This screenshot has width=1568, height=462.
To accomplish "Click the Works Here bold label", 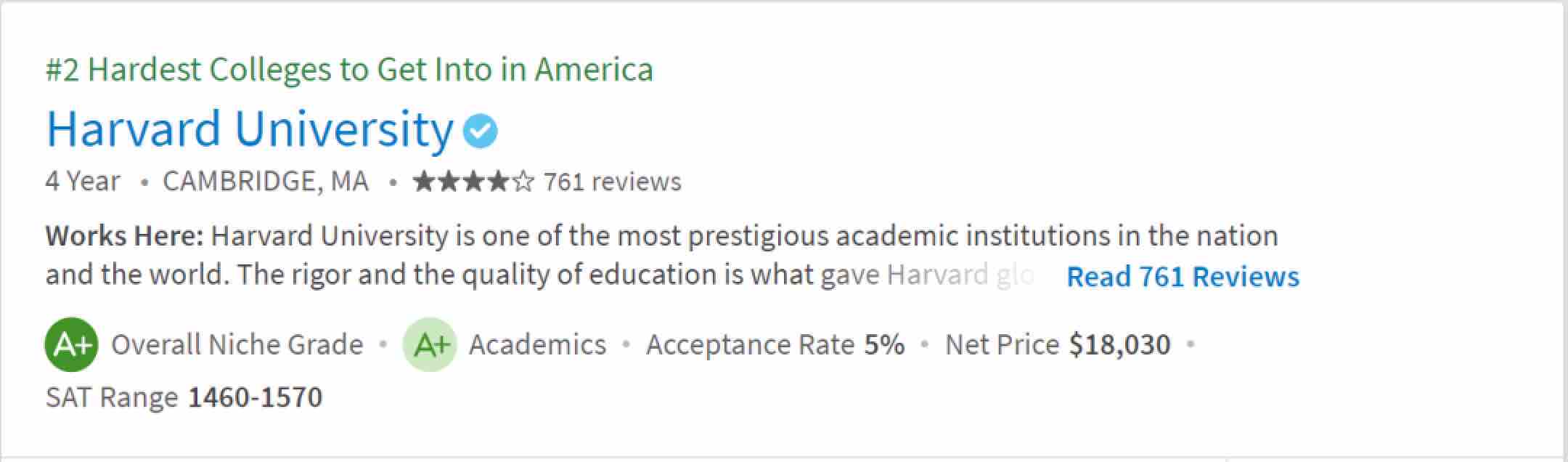I will (x=124, y=236).
